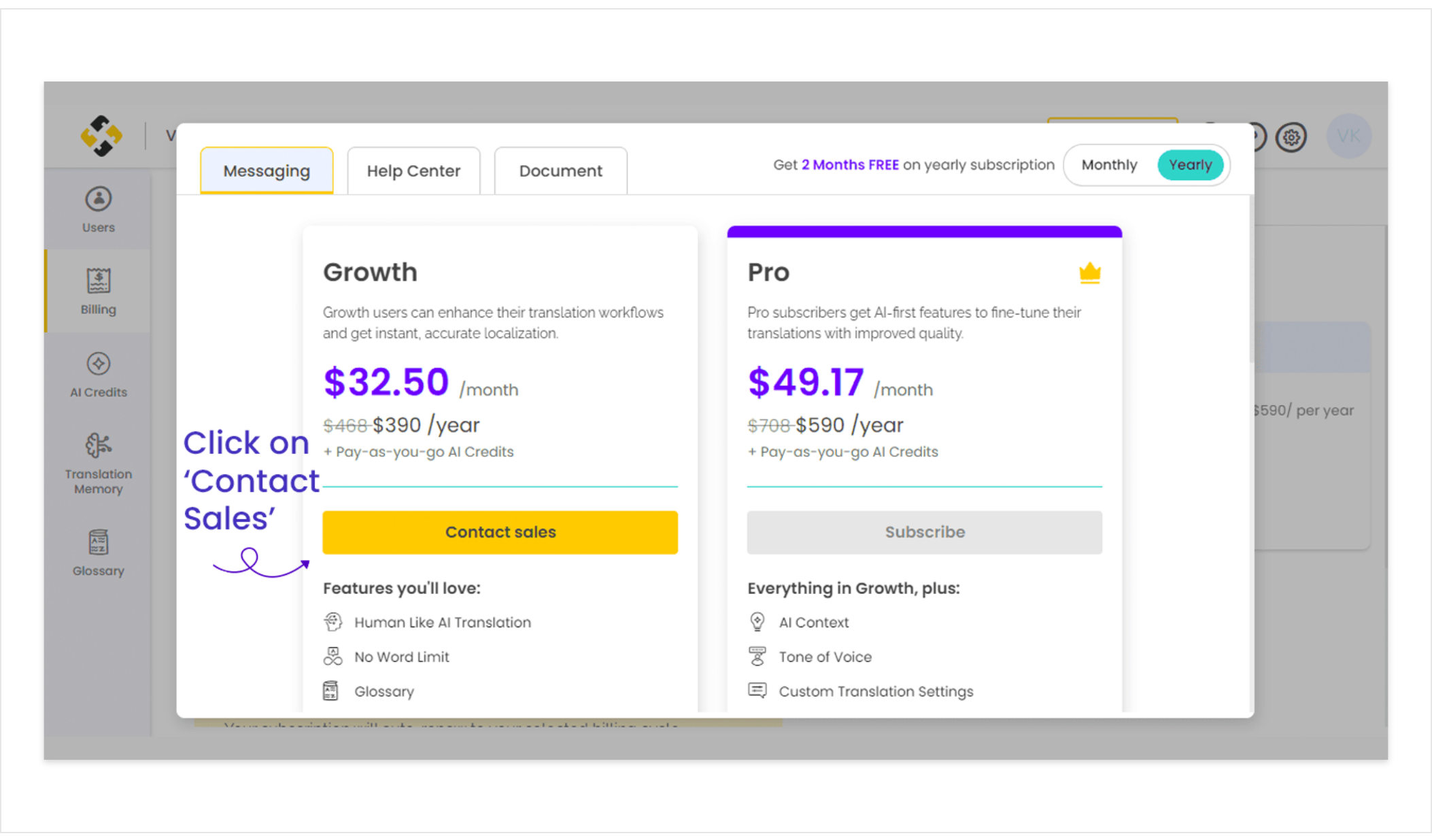Screen dimensions: 1432x840
Task: Switch to the Messaging tab
Action: tap(267, 171)
